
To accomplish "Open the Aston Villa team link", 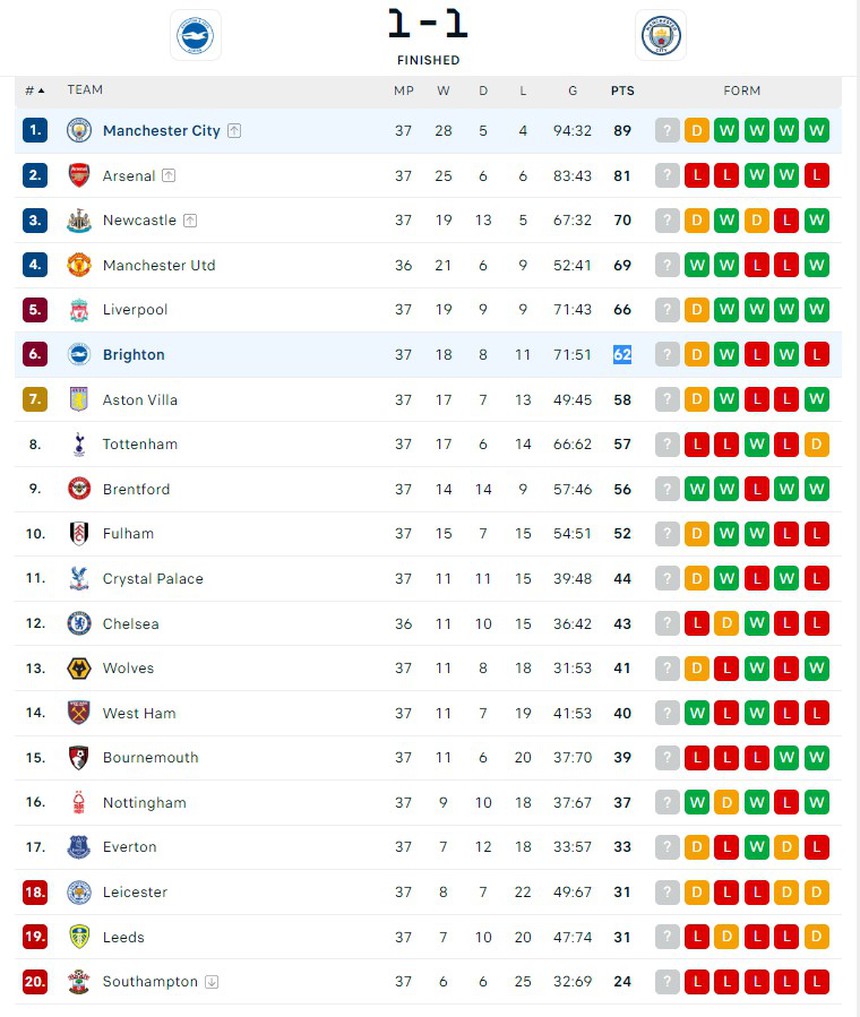I will tap(140, 400).
